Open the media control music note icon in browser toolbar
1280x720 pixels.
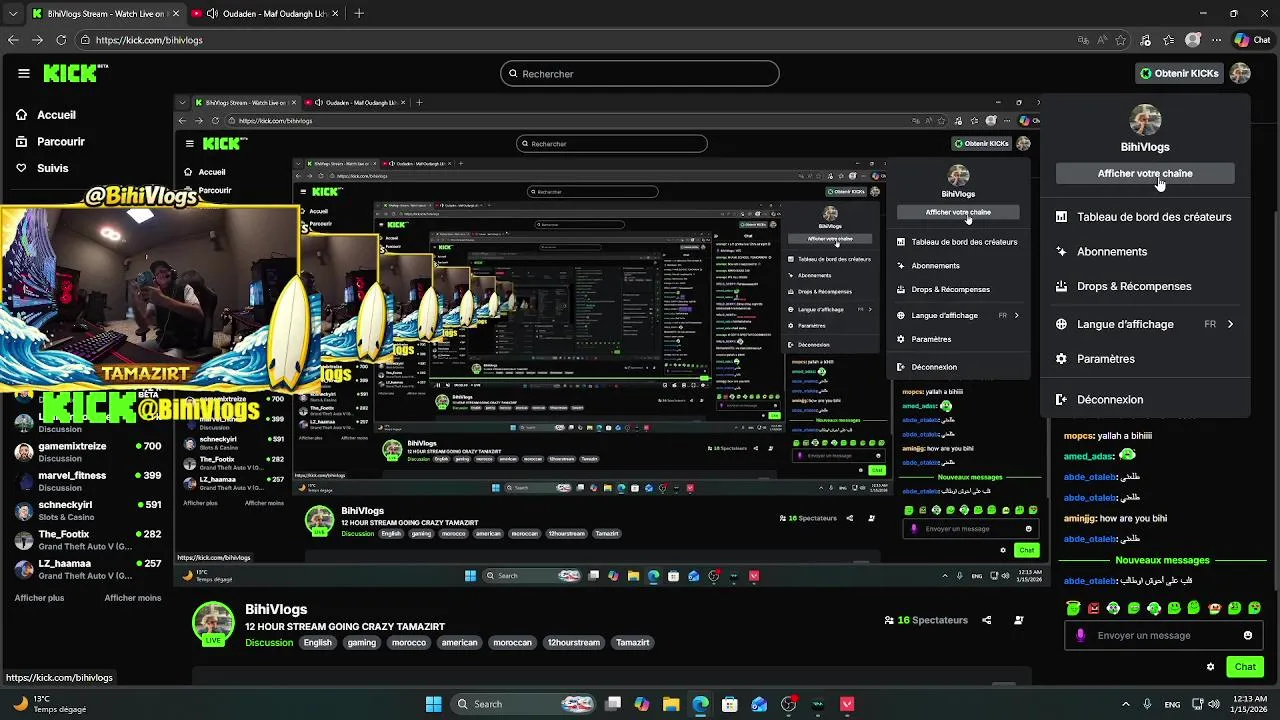pos(1148,40)
